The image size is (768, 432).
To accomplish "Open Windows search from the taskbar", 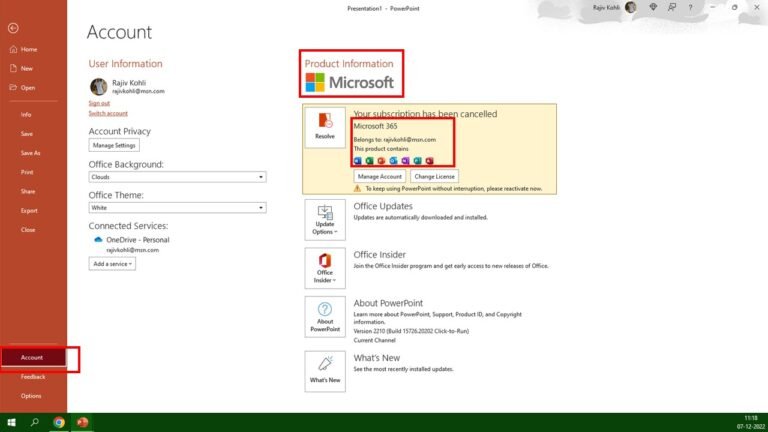I will coord(34,422).
